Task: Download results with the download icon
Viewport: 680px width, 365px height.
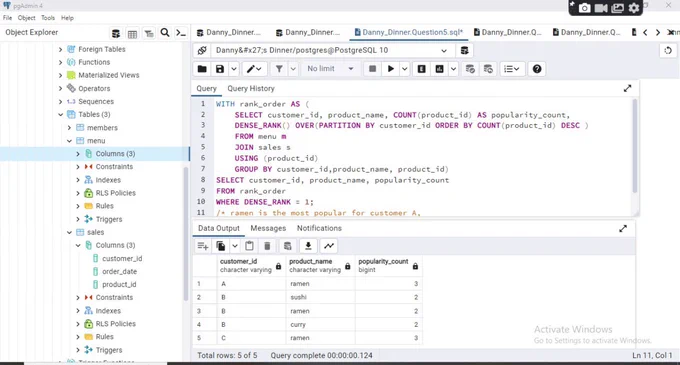Action: coord(308,246)
